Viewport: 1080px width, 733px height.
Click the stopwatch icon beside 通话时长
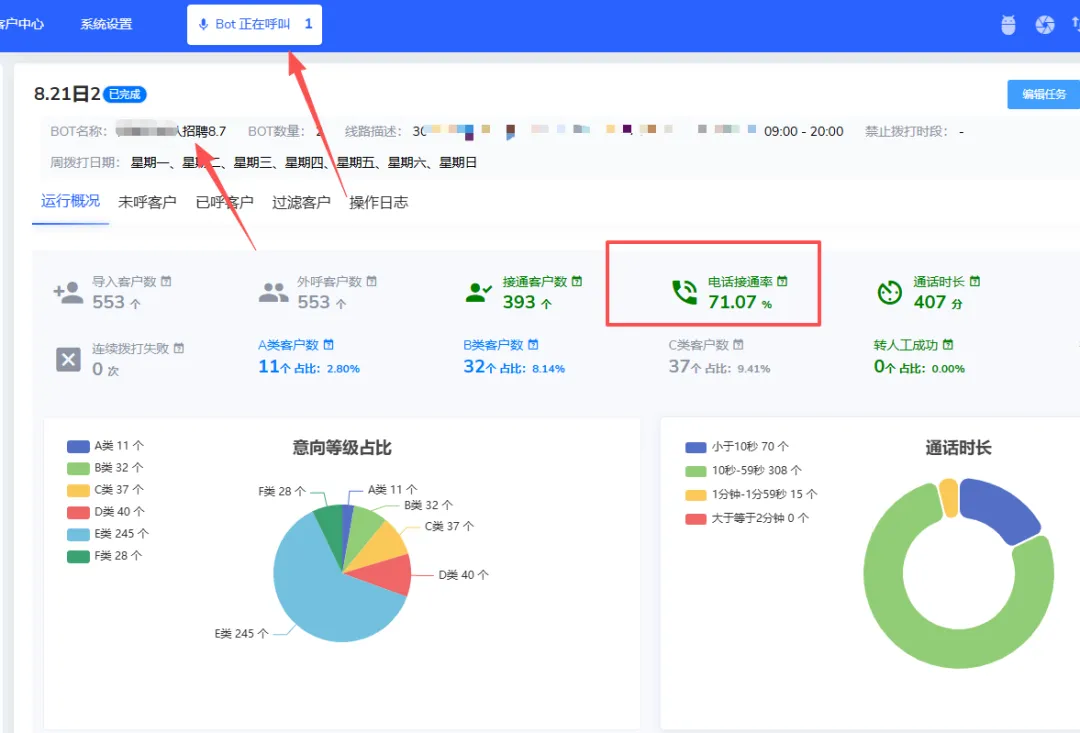[889, 290]
